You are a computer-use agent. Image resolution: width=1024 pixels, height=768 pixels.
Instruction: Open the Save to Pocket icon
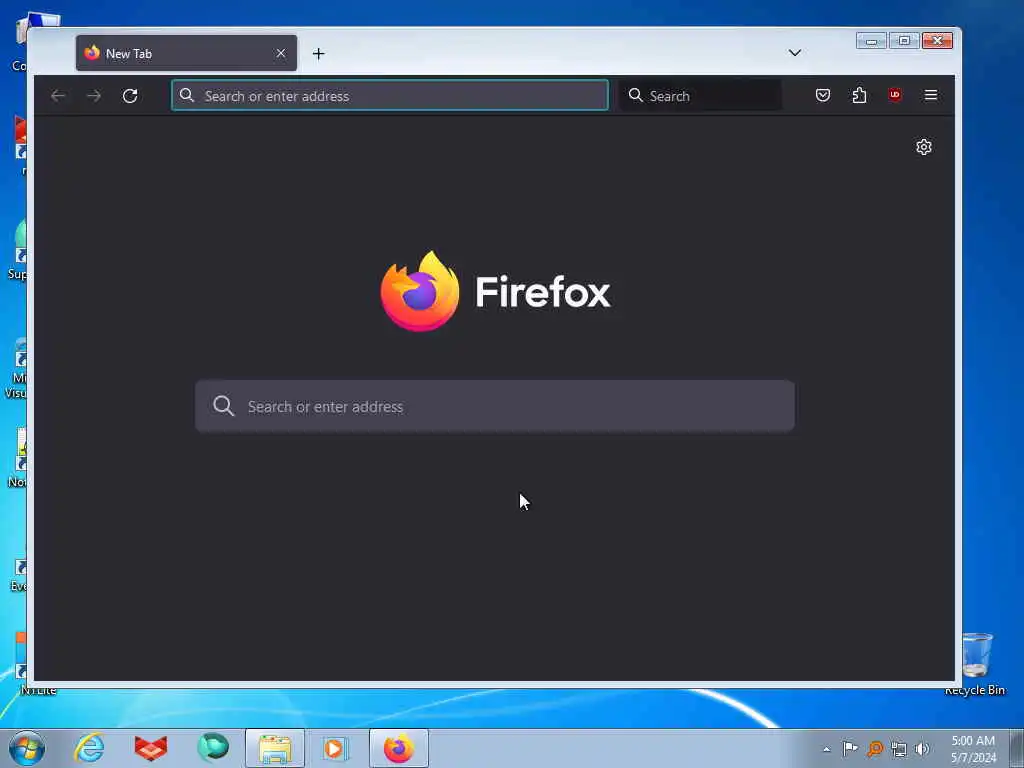tap(823, 95)
